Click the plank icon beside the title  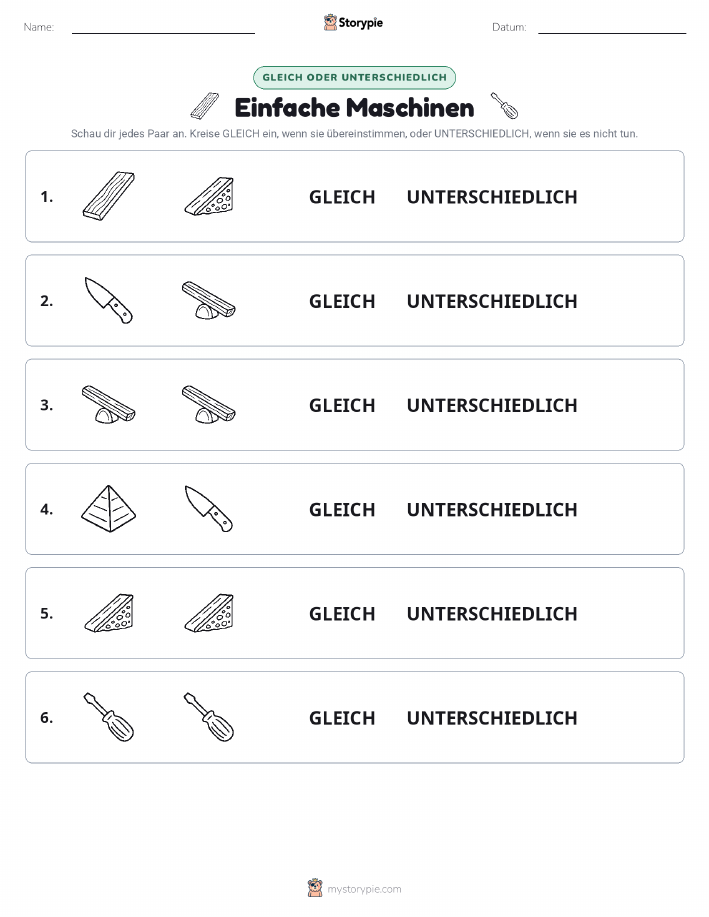point(205,106)
